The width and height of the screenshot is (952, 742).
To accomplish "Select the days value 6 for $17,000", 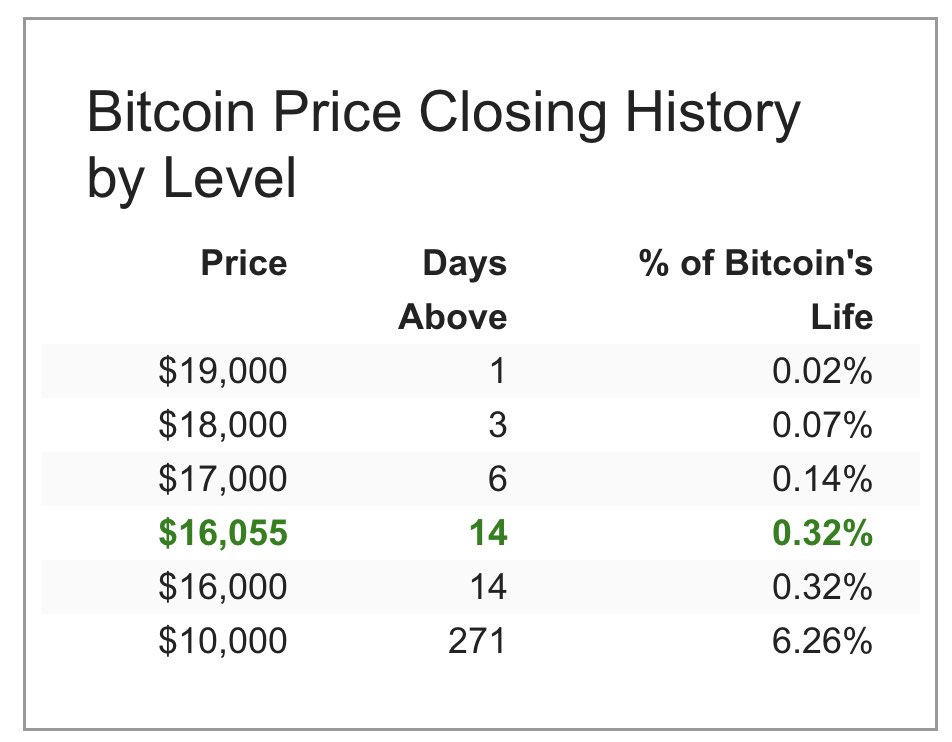I will click(497, 478).
